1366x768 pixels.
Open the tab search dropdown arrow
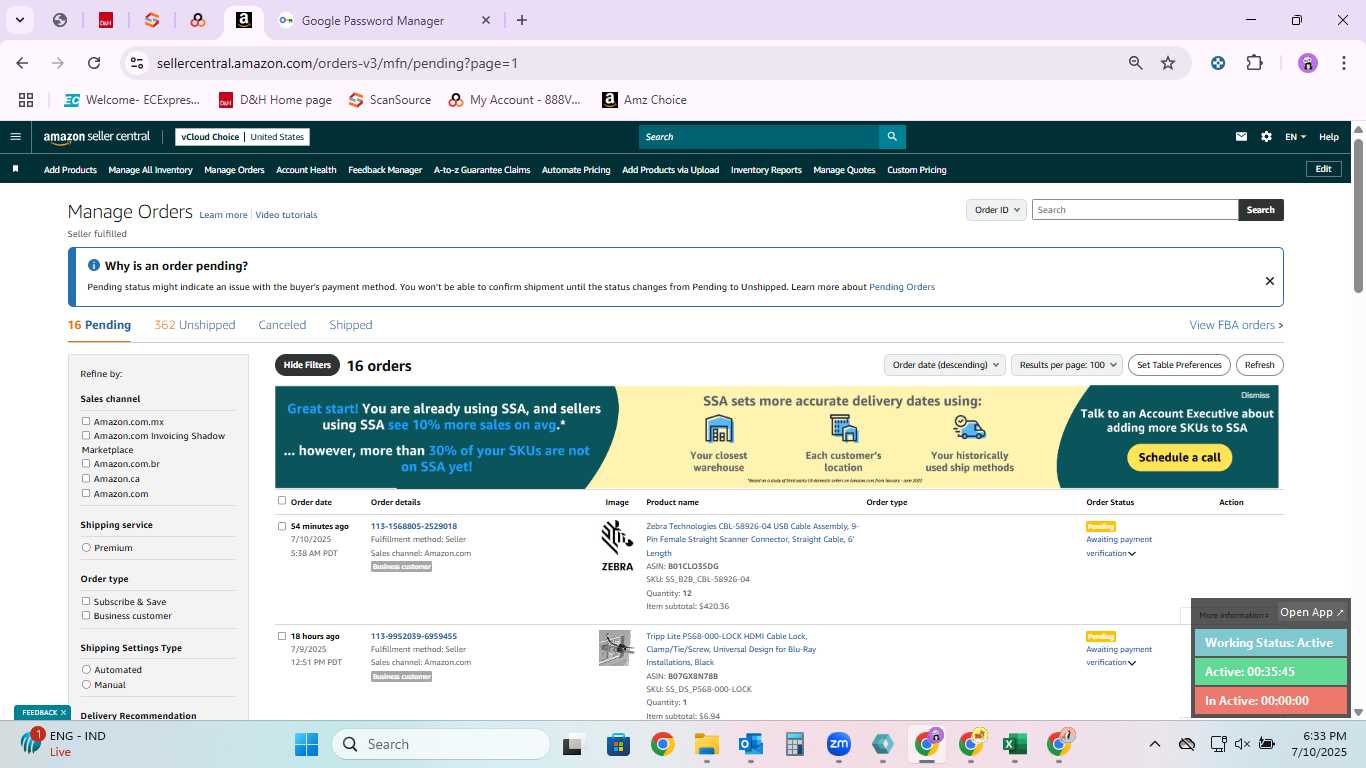[x=20, y=20]
